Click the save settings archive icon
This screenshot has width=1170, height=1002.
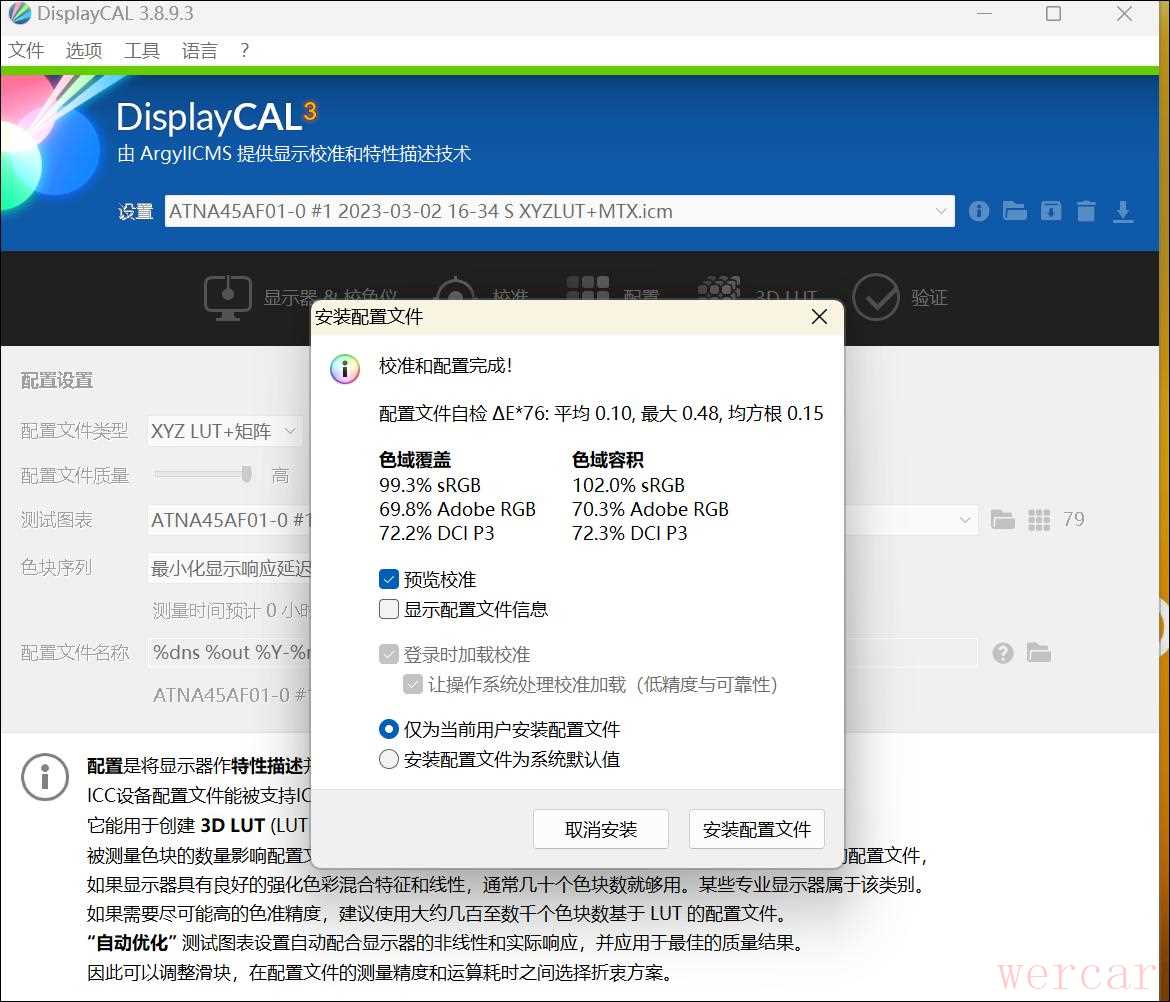(x=1050, y=211)
